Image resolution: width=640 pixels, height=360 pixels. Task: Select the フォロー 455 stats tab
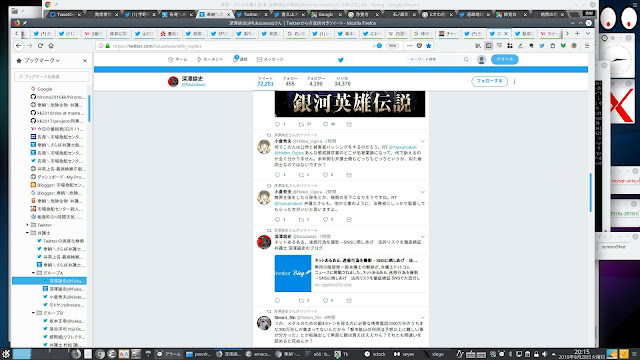pyautogui.click(x=290, y=81)
